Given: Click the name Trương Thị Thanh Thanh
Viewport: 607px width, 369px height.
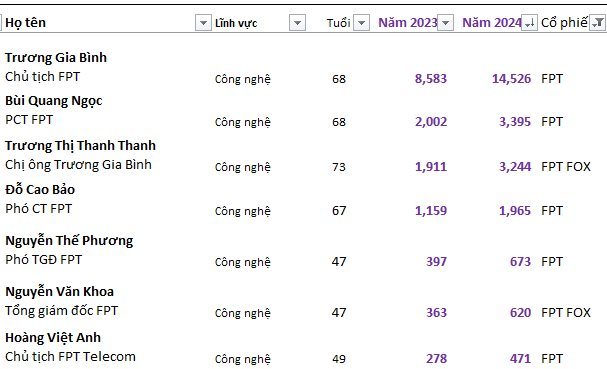Looking at the screenshot, I should (x=81, y=146).
